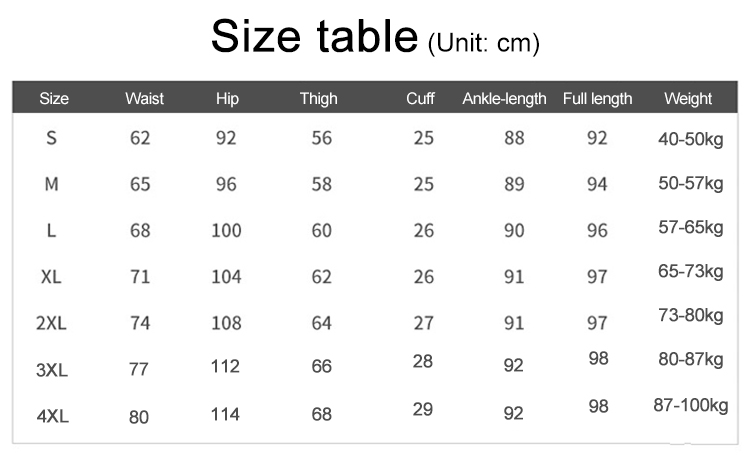This screenshot has height=463, width=750.
Task: Click the 87-100kg weight cell
Action: pyautogui.click(x=691, y=405)
